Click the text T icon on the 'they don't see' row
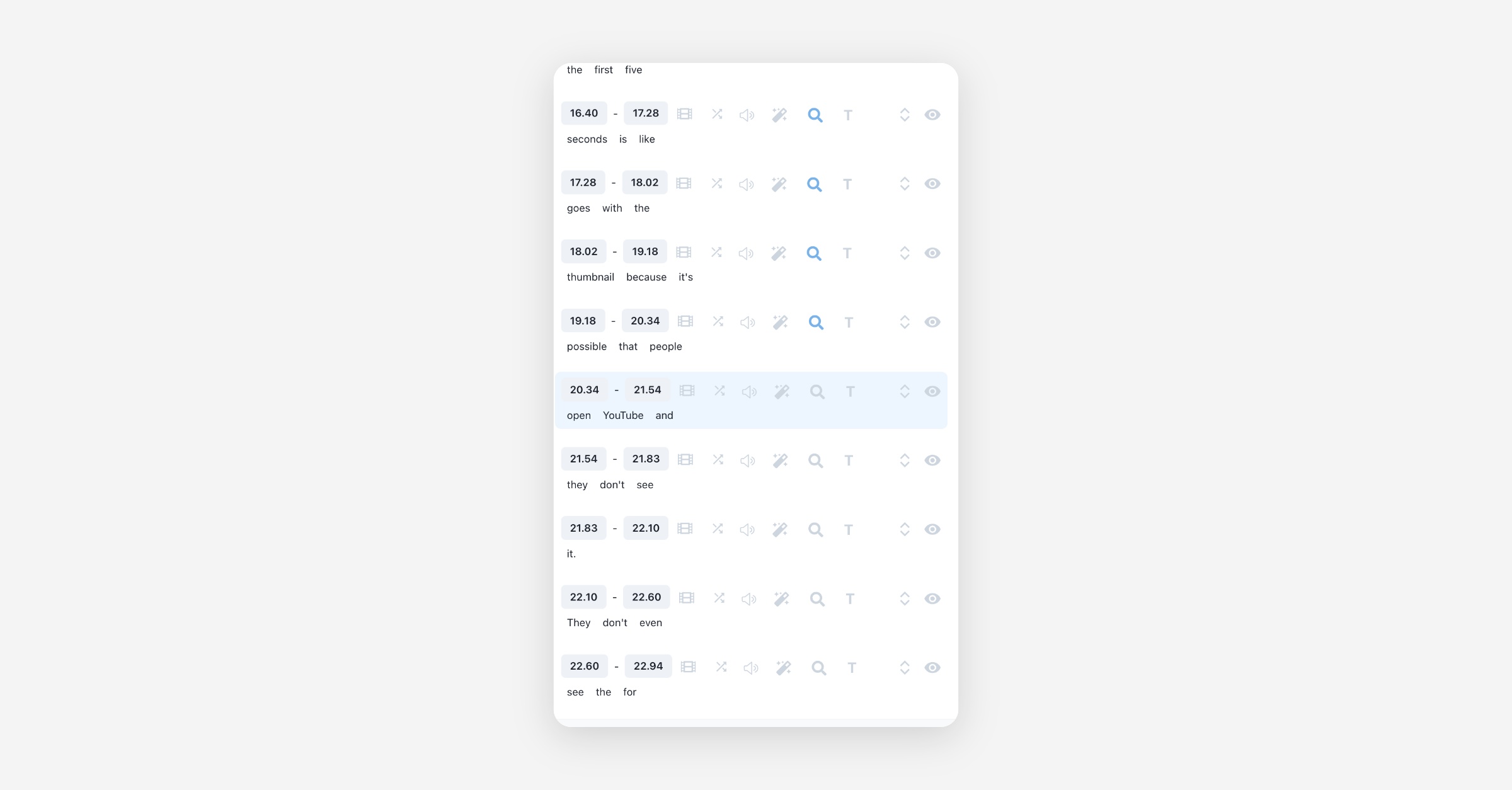The height and width of the screenshot is (790, 1512). pyautogui.click(x=849, y=461)
